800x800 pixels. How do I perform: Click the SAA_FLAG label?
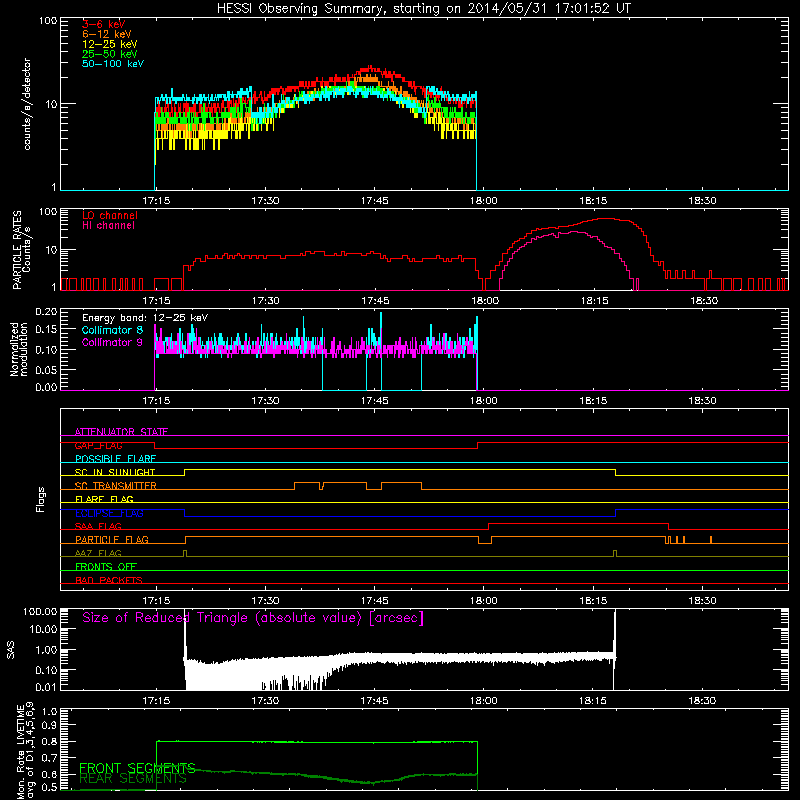pos(98,526)
